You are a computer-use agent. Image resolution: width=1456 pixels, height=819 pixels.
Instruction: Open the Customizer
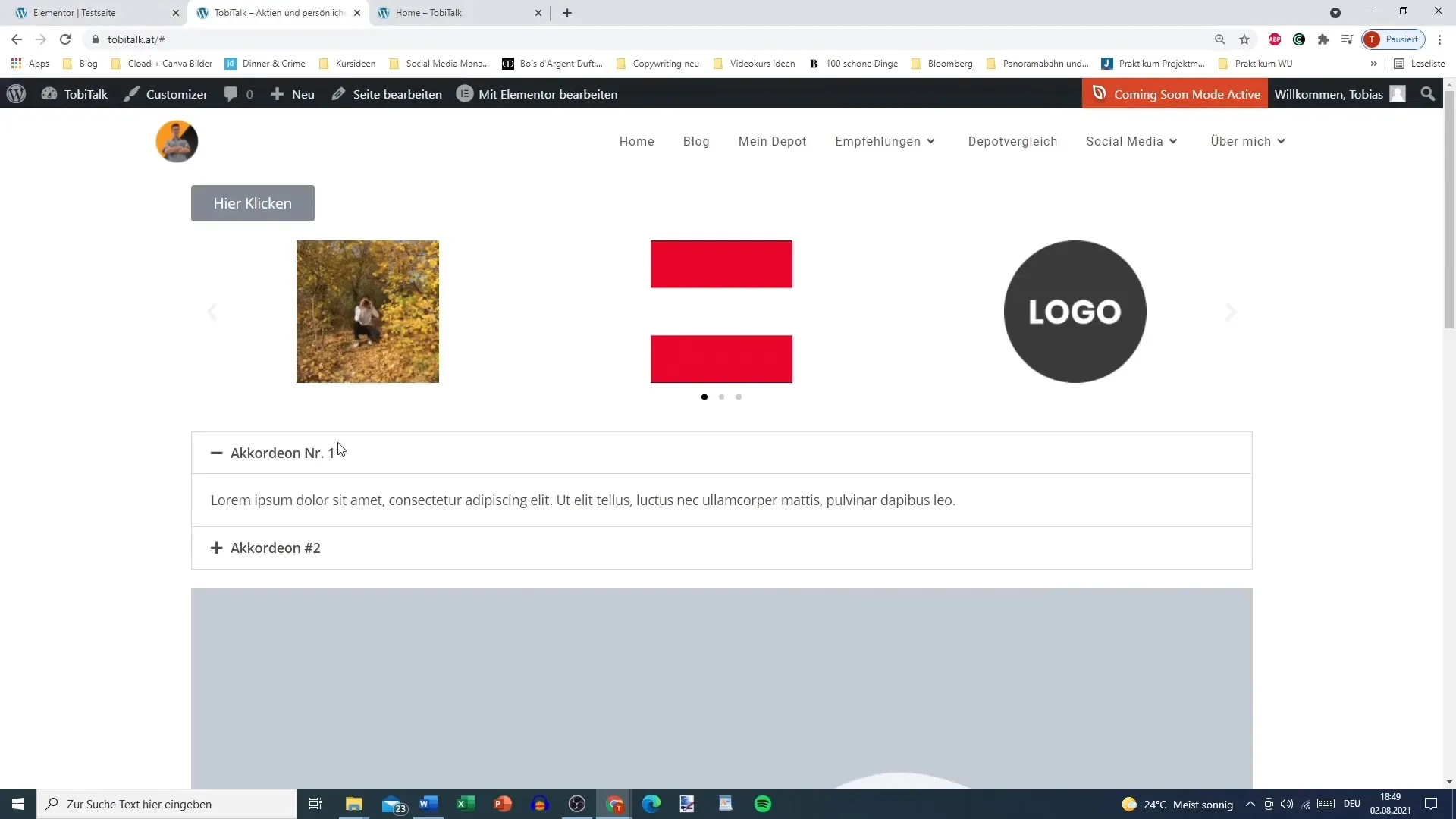click(166, 94)
